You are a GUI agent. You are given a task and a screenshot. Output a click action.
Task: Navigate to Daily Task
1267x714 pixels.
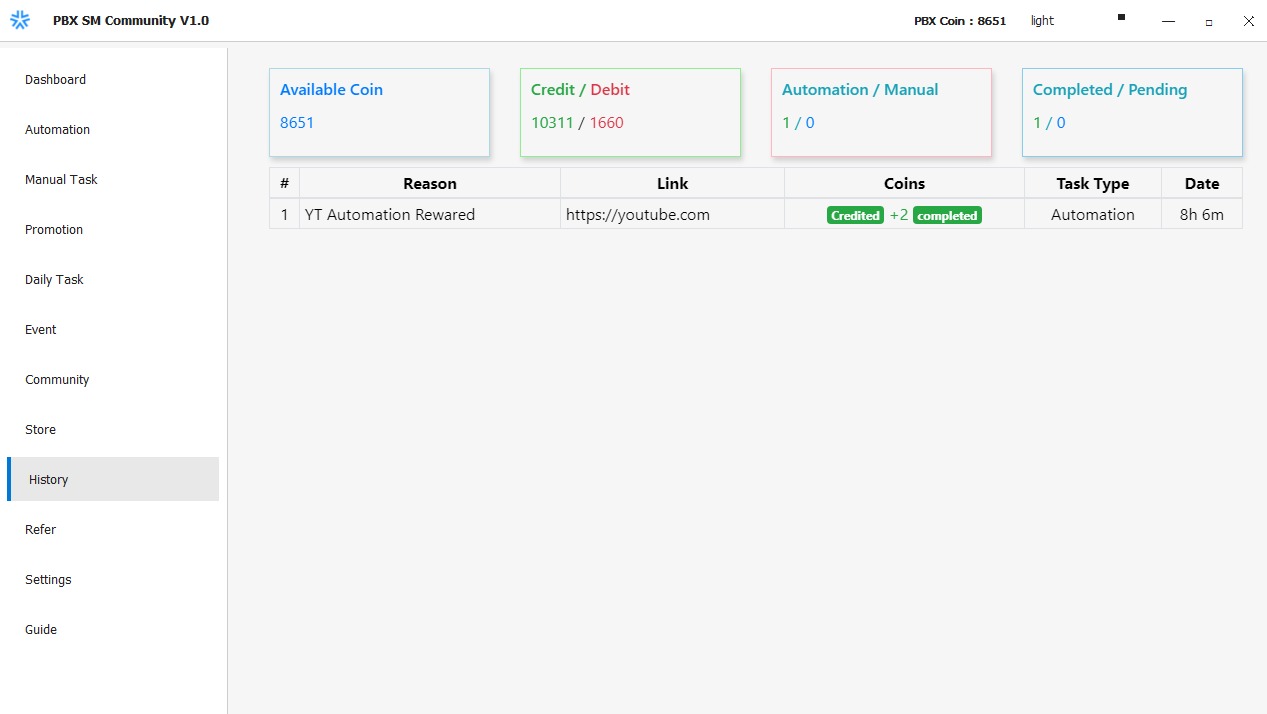click(54, 280)
